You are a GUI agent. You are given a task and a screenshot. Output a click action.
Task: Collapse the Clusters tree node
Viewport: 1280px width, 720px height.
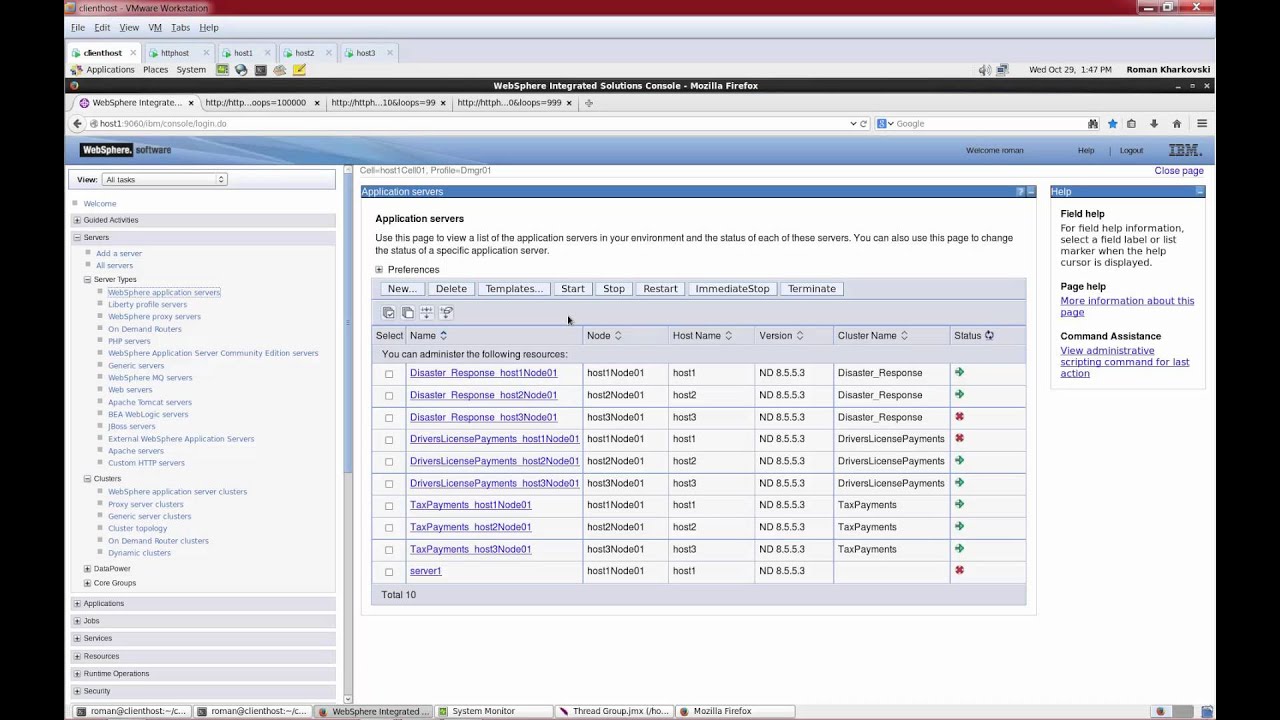click(x=87, y=479)
